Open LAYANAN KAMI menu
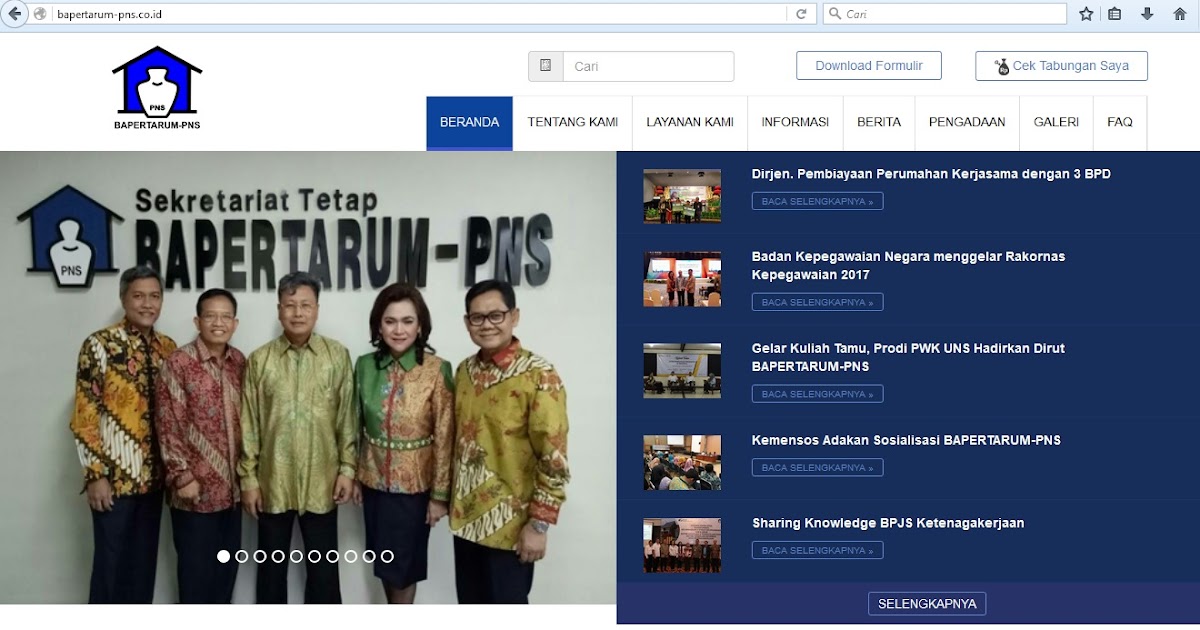Image resolution: width=1200 pixels, height=630 pixels. click(690, 122)
